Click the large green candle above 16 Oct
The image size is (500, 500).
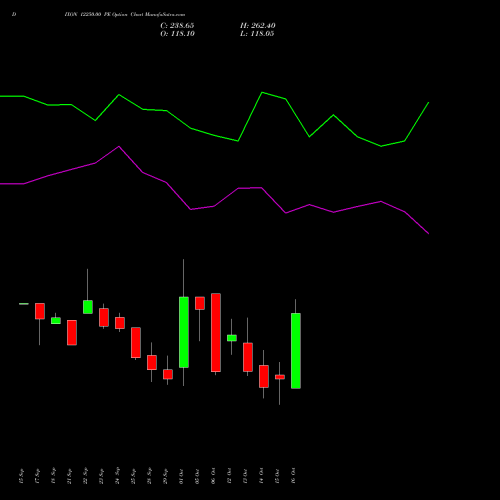coord(296,351)
